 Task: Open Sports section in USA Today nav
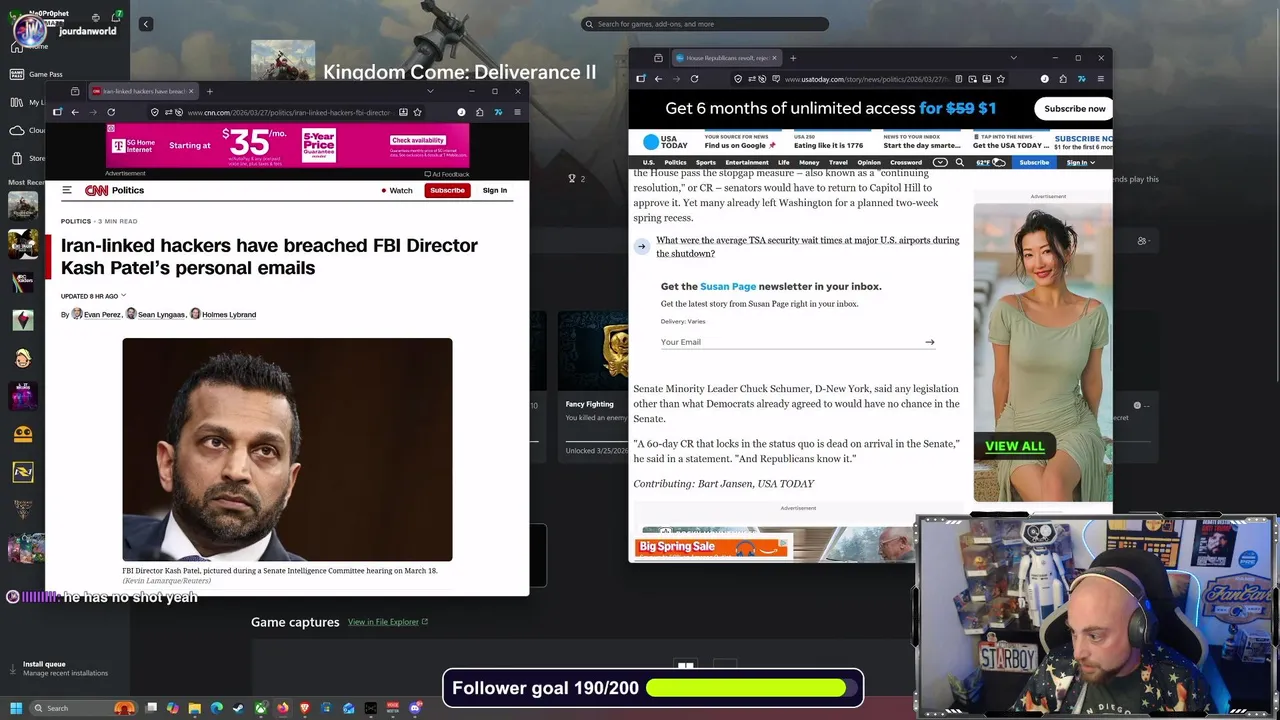[706, 162]
